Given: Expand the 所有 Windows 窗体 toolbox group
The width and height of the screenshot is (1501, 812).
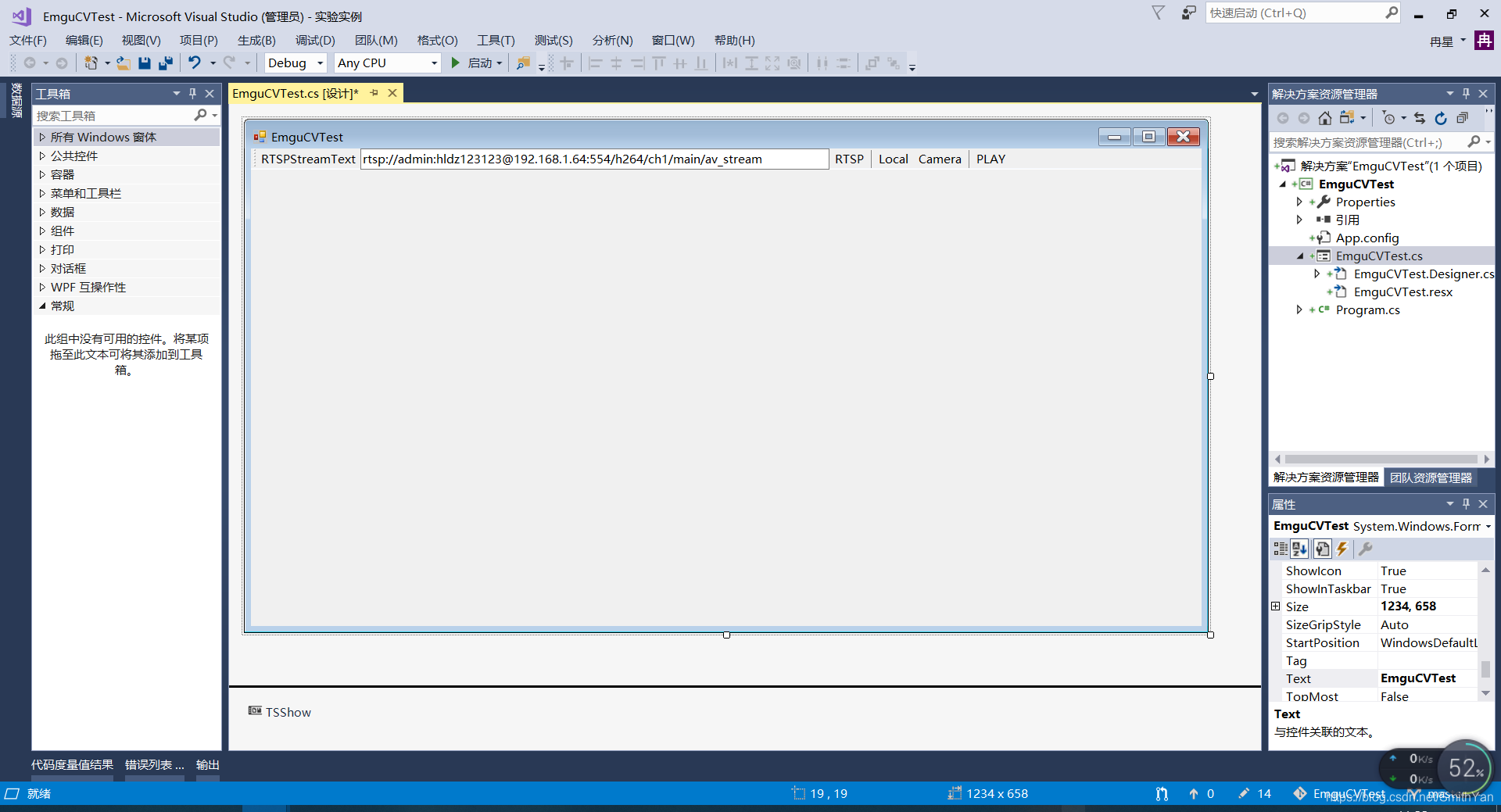Looking at the screenshot, I should pyautogui.click(x=42, y=137).
